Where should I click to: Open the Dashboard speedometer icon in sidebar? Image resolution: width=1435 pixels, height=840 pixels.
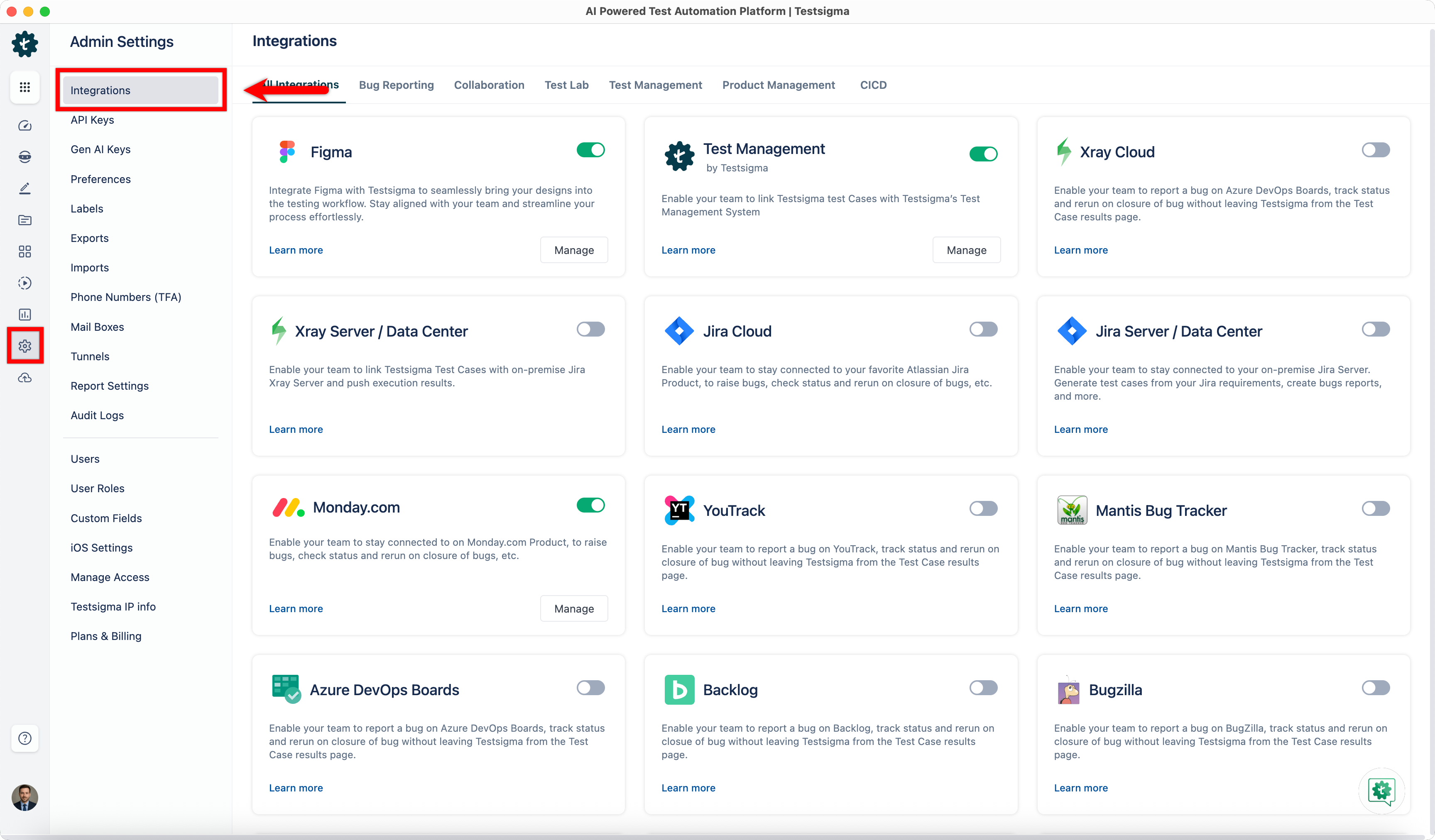click(x=24, y=126)
